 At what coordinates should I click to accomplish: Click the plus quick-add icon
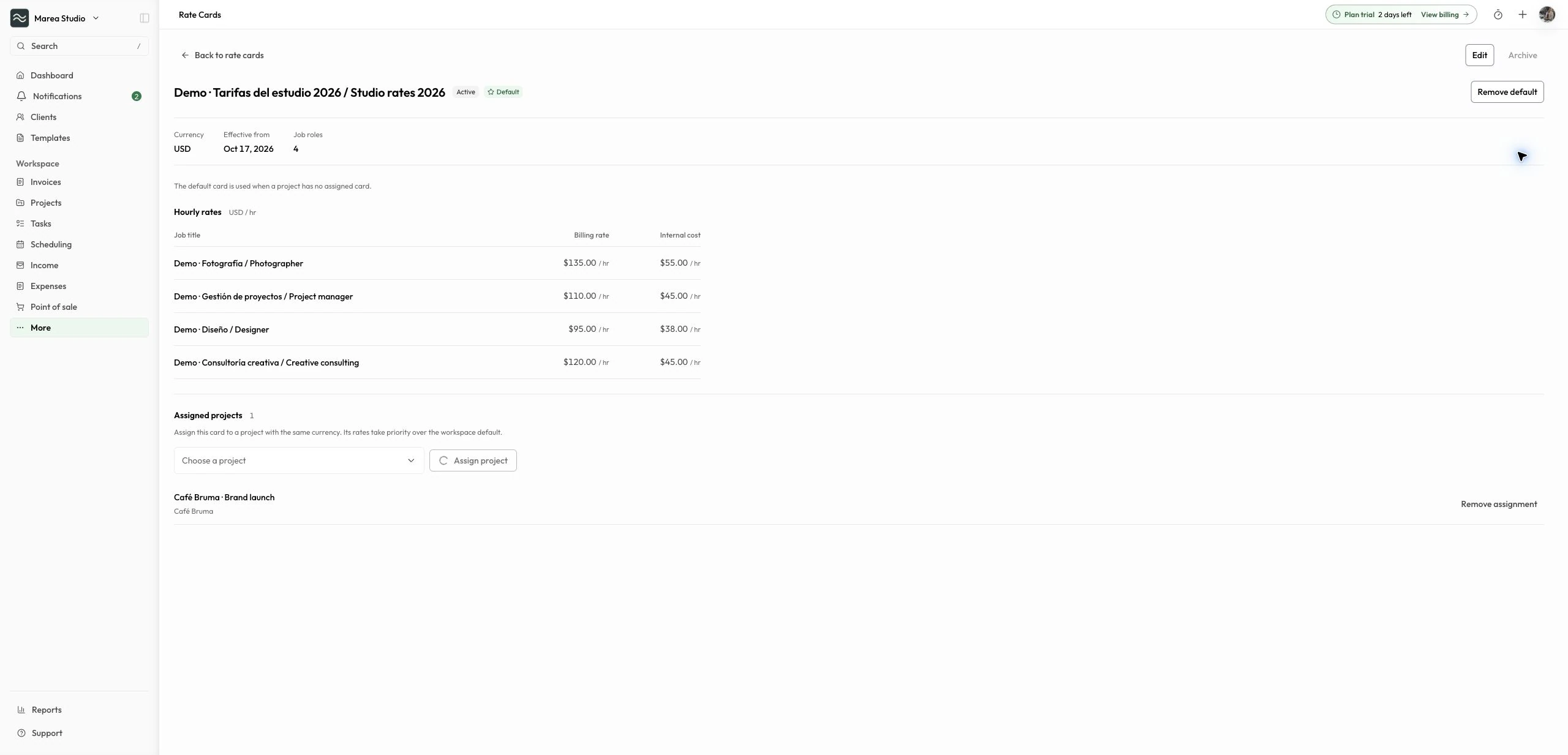pos(1522,15)
